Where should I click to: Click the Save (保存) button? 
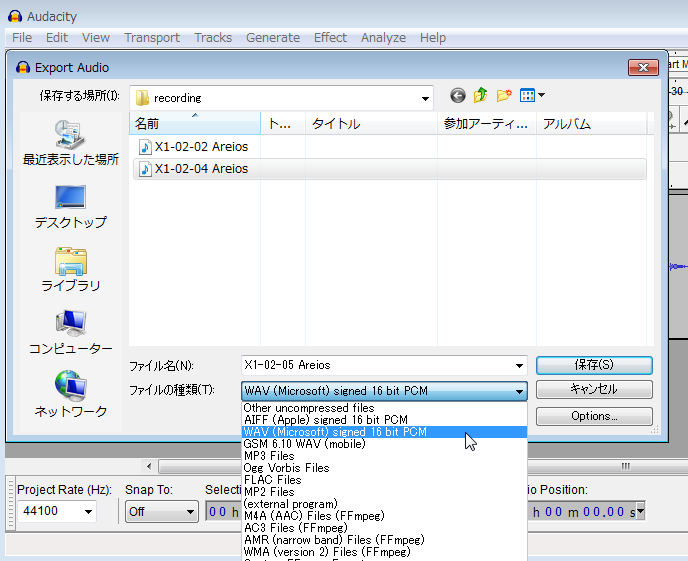pyautogui.click(x=594, y=365)
